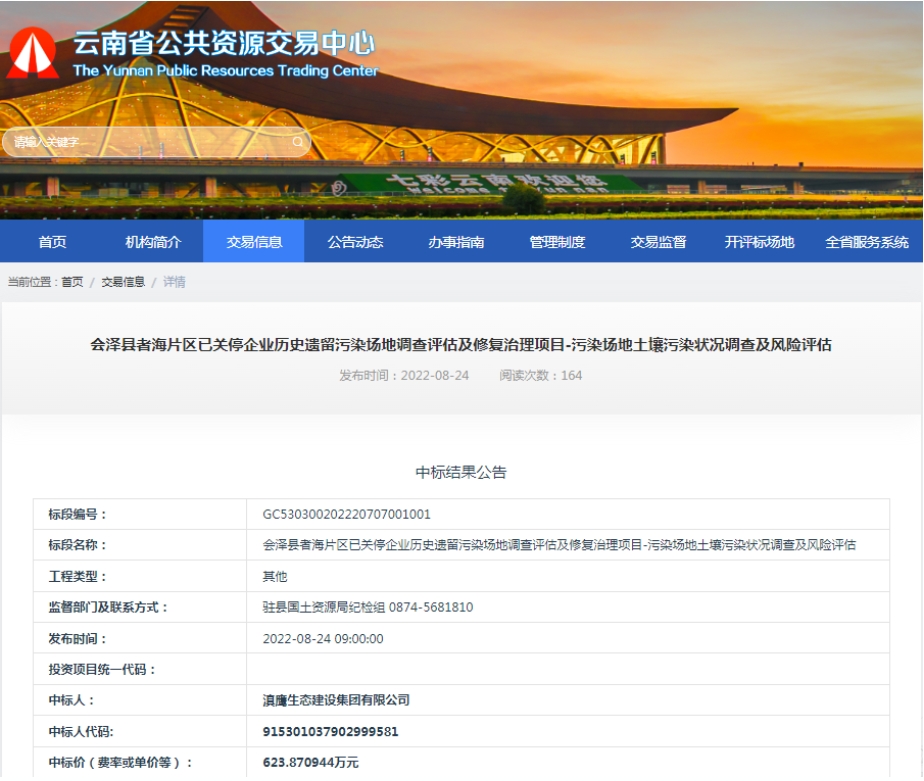Open the 交易监督 section
924x781 pixels.
[x=658, y=241]
